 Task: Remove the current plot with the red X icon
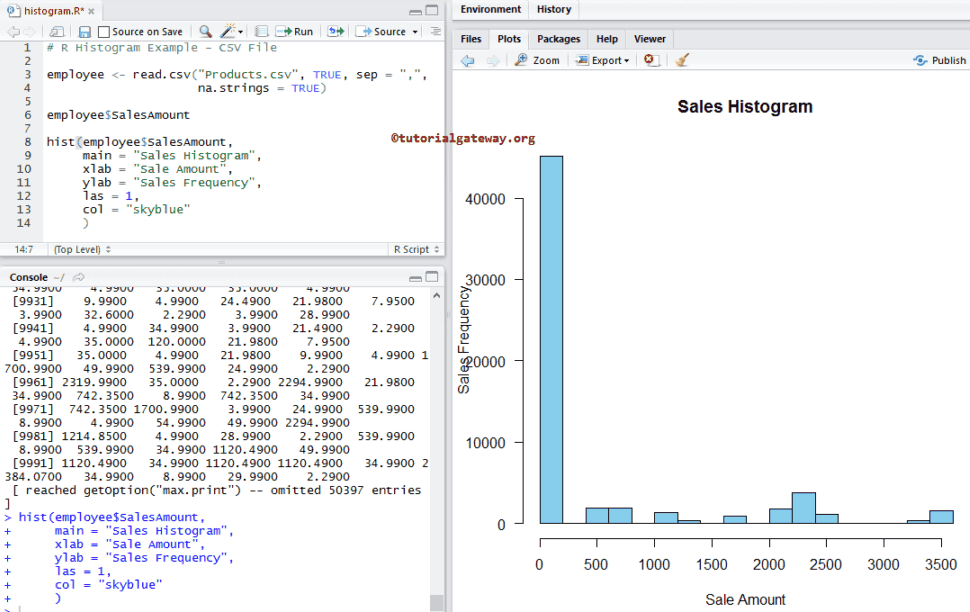650,60
